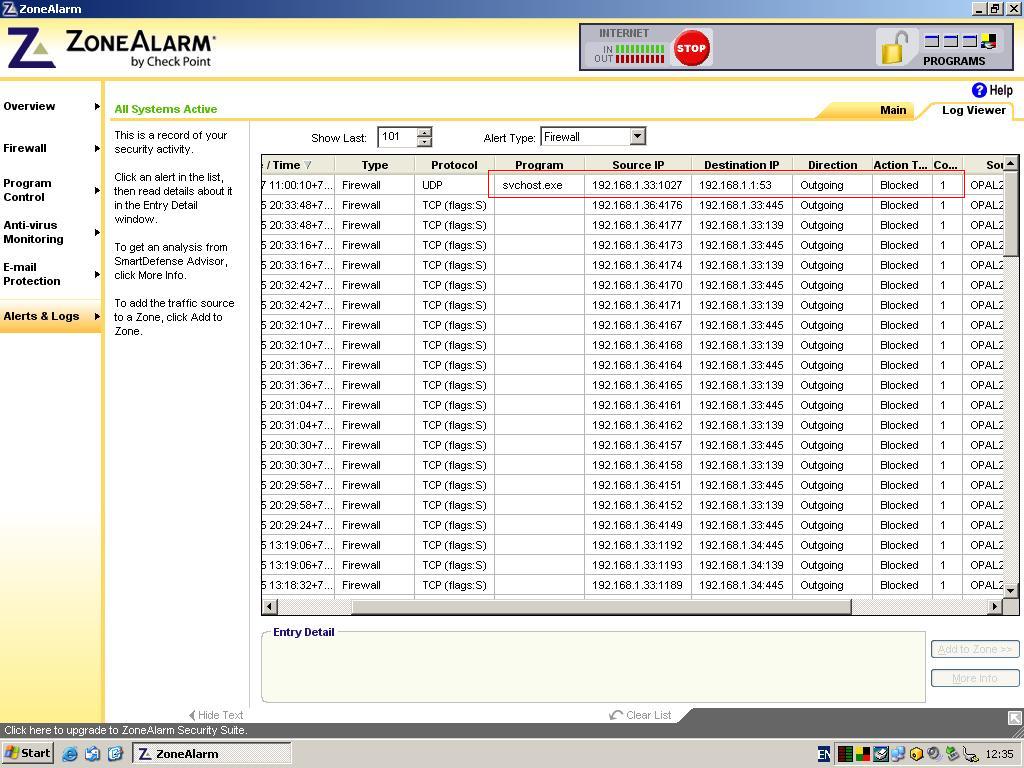Image resolution: width=1024 pixels, height=768 pixels.
Task: Click the ZoneAlarm taskbar button
Action: 212,754
